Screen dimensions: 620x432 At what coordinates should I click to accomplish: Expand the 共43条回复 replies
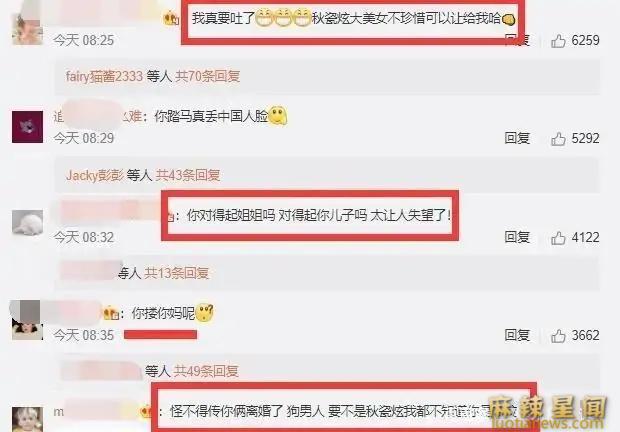point(188,175)
